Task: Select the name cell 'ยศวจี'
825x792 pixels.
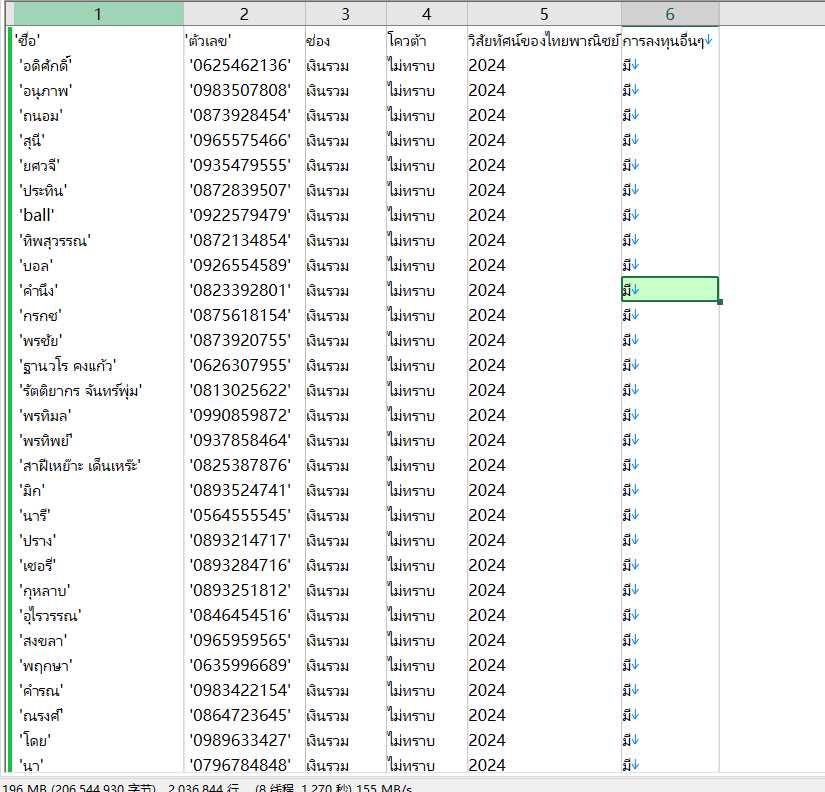Action: [98, 166]
